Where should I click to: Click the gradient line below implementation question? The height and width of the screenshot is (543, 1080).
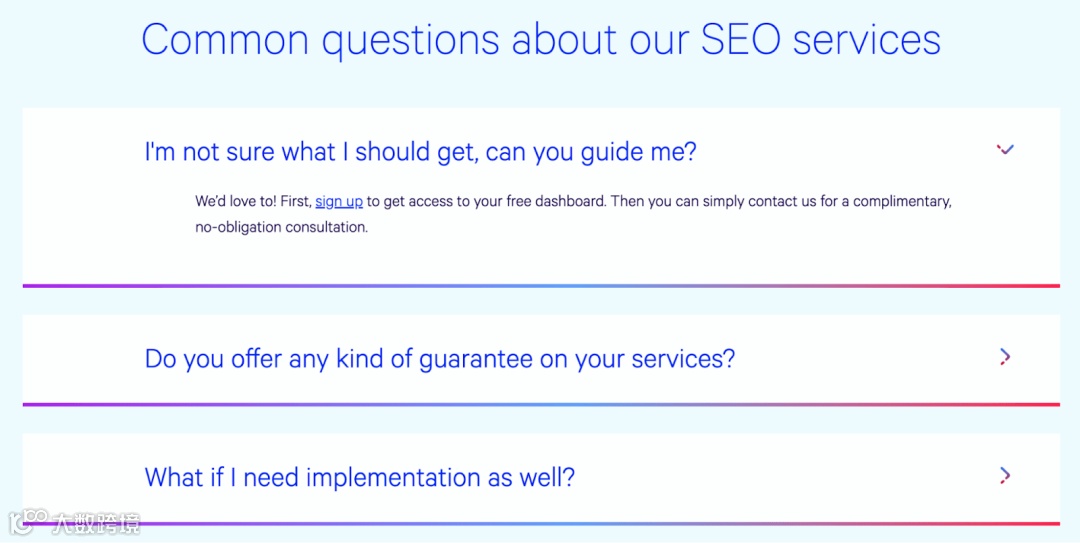(540, 523)
